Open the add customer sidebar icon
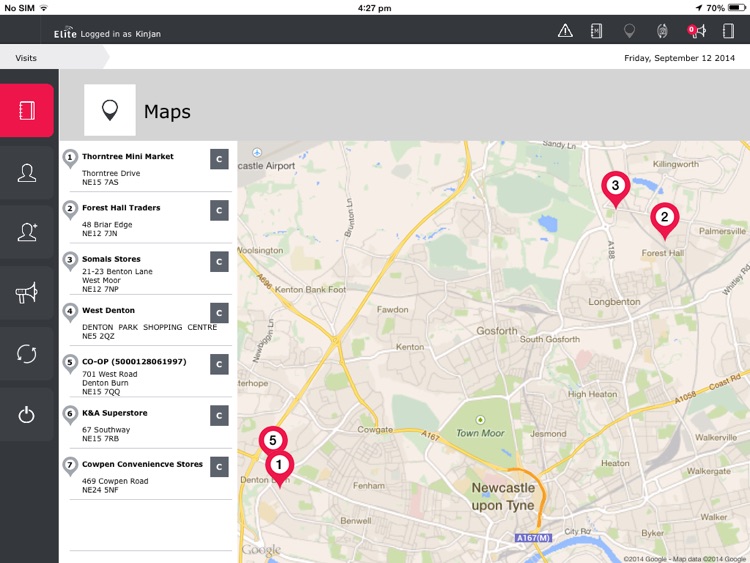750x563 pixels. [27, 232]
